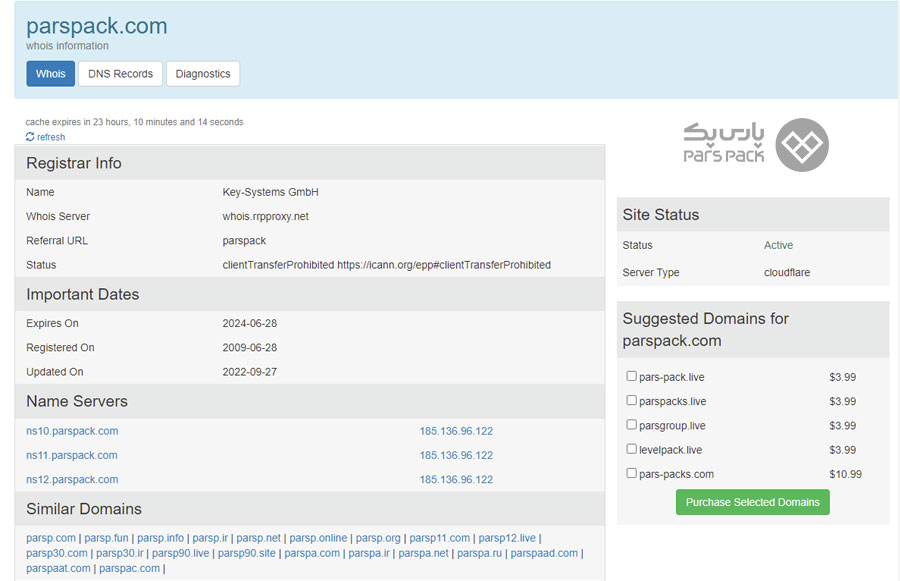Open similar domain parsp.info
This screenshot has width=900, height=581.
(x=161, y=538)
